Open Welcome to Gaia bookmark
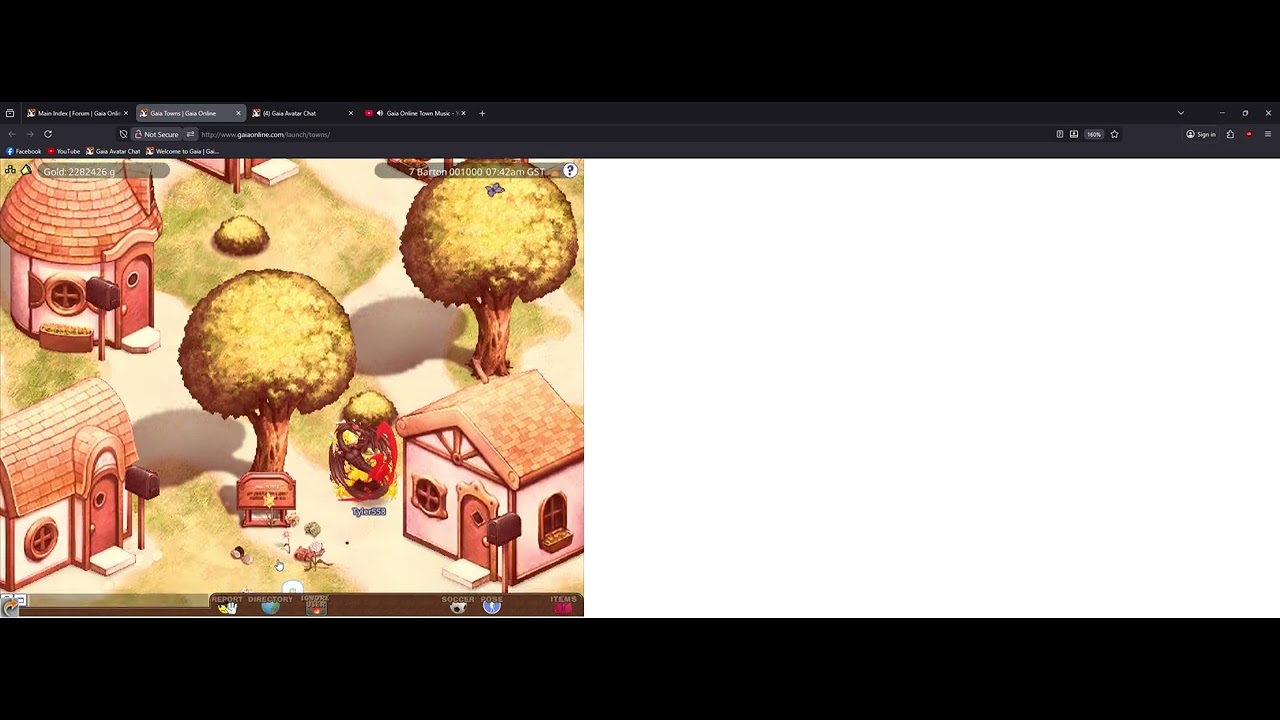Image resolution: width=1280 pixels, height=720 pixels. (x=182, y=151)
